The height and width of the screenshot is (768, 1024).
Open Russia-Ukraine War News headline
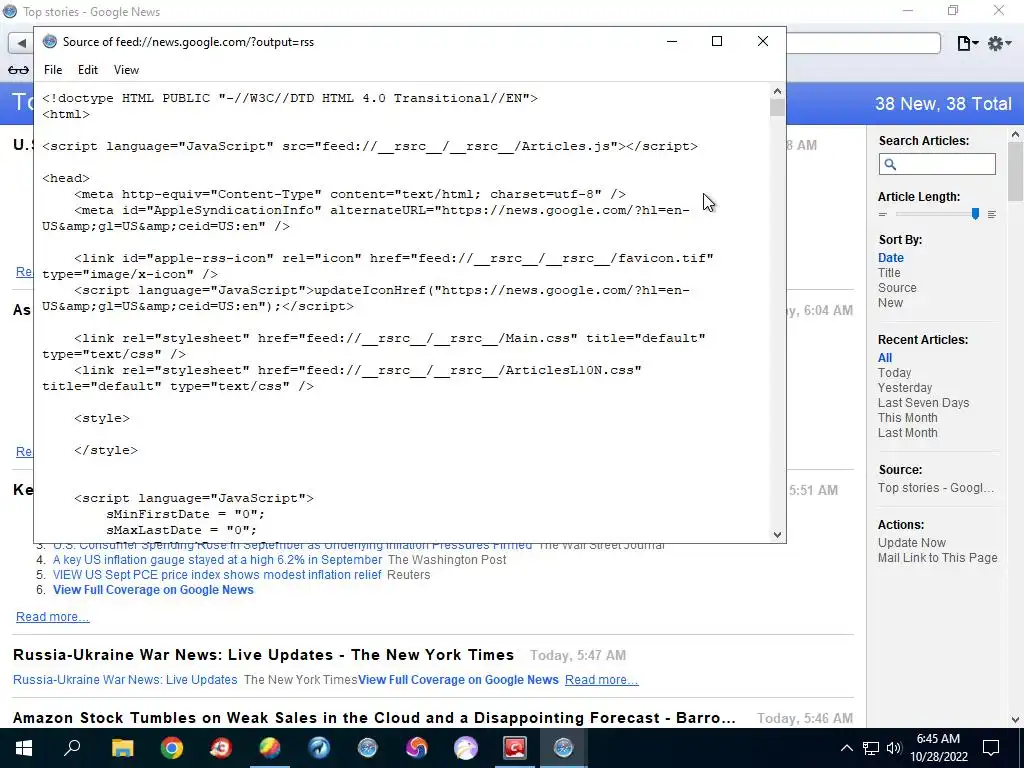[263, 655]
